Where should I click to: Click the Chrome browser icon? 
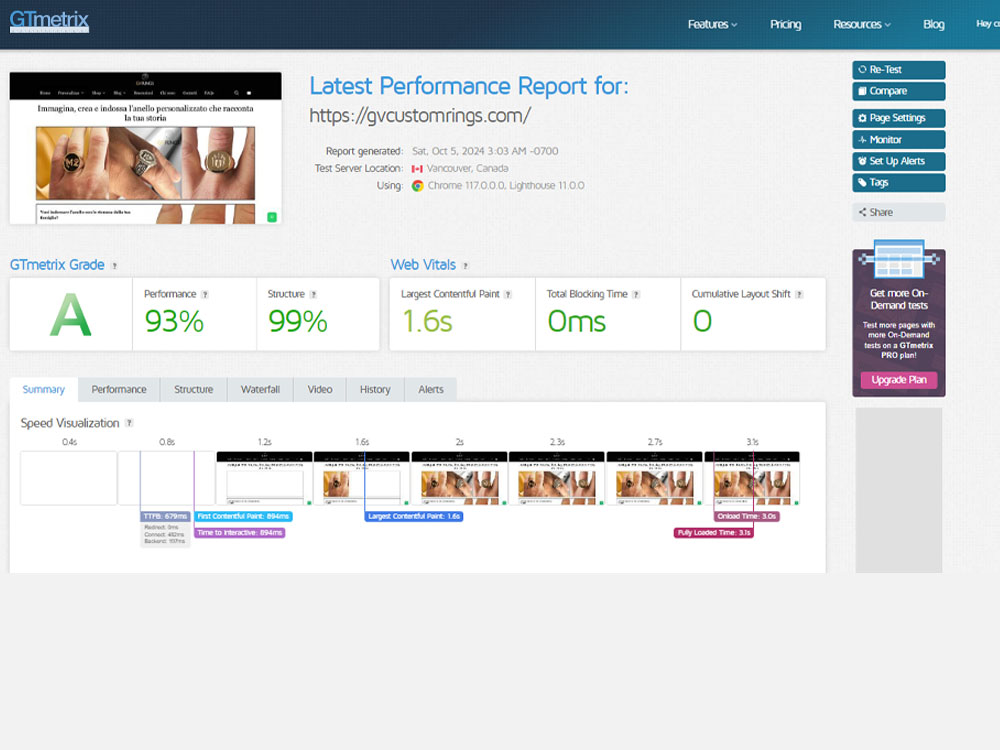(418, 186)
